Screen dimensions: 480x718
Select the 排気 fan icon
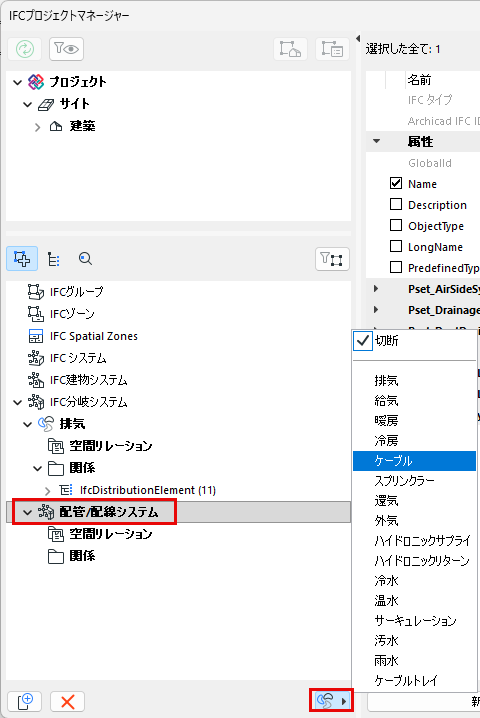coord(46,424)
